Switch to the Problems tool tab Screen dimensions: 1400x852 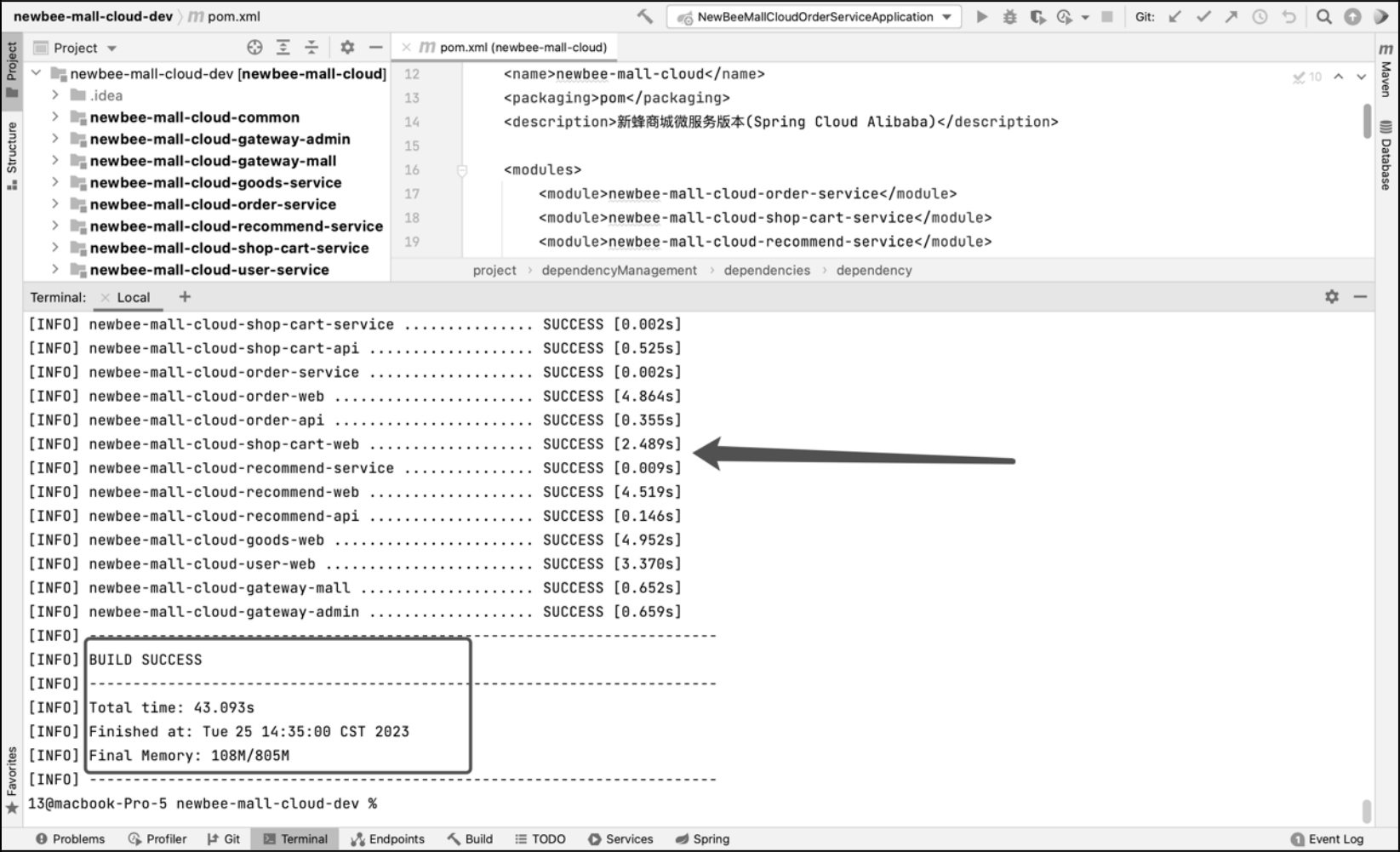(71, 838)
